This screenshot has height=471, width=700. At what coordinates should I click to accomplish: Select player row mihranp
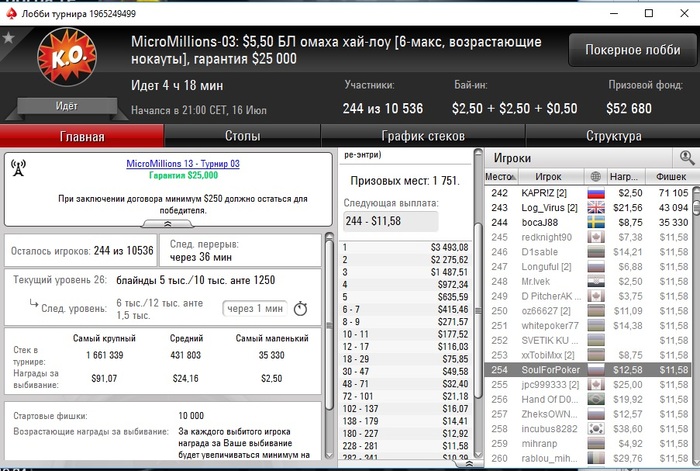(x=588, y=443)
